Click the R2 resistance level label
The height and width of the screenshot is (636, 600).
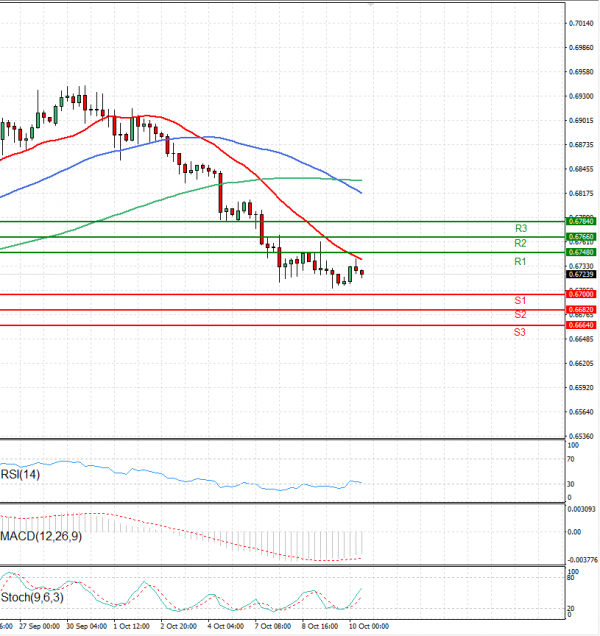520,243
